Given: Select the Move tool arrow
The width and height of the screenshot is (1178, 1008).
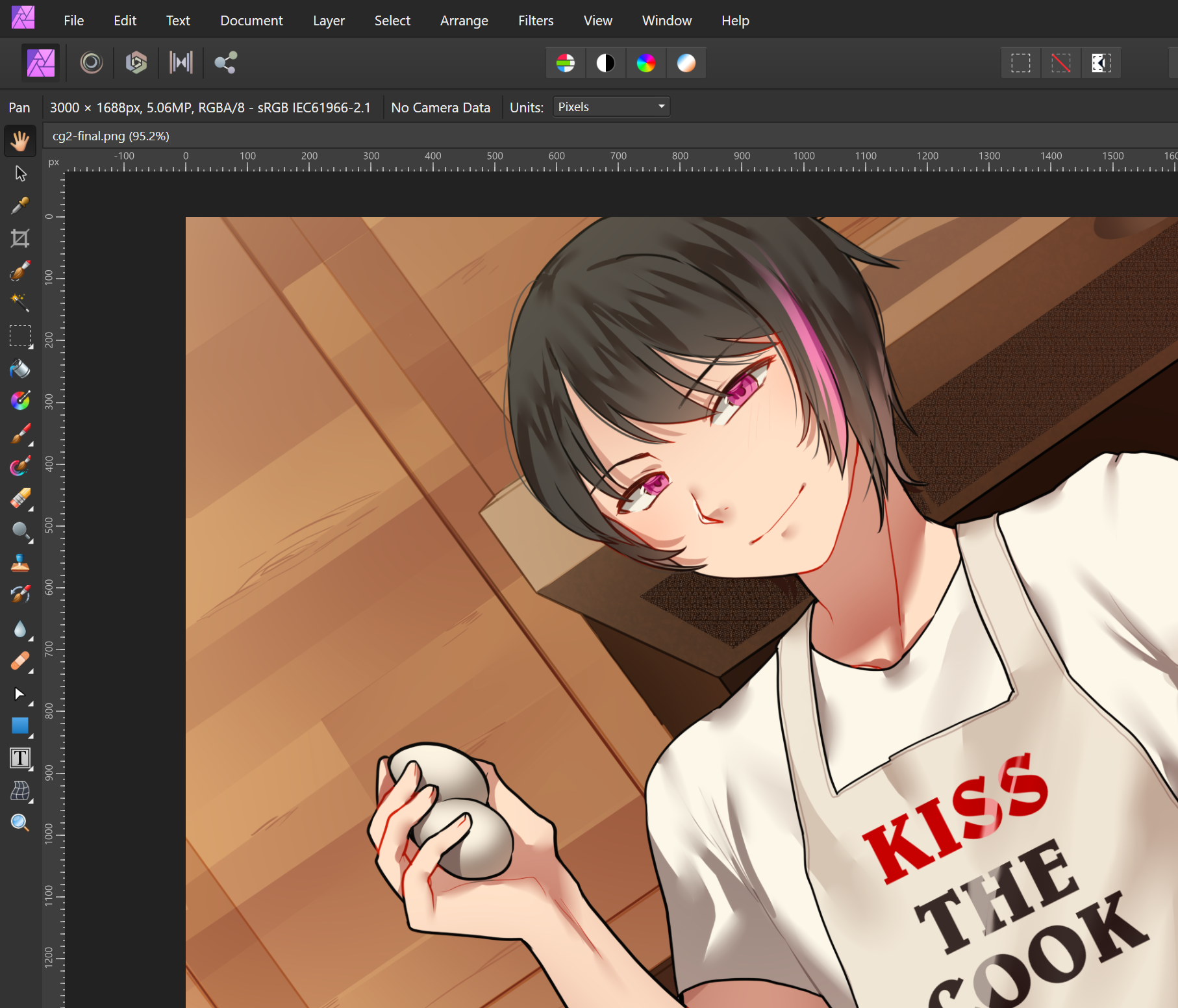Looking at the screenshot, I should point(20,173).
